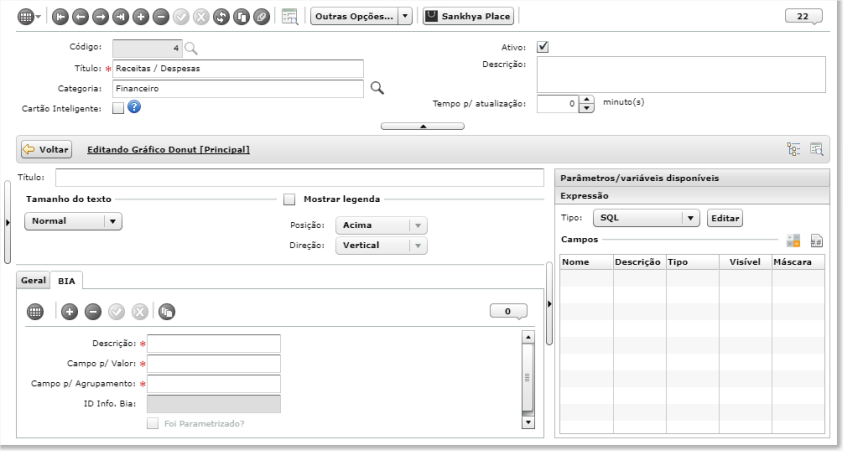Toggle Foi Parametrizado checkbox

click(153, 424)
